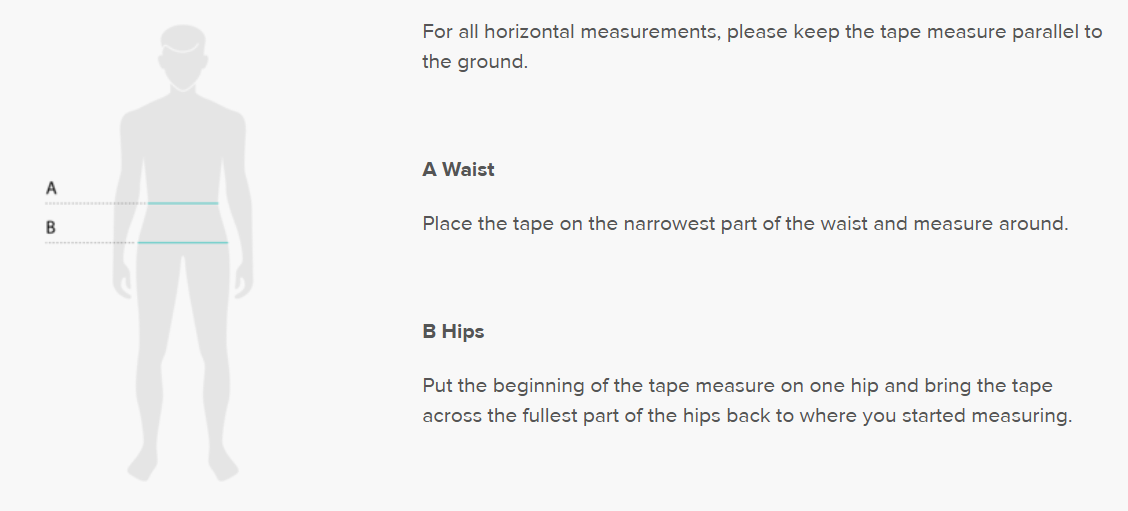The image size is (1128, 511).
Task: Click the letter B label beside the figure
Action: tap(51, 228)
